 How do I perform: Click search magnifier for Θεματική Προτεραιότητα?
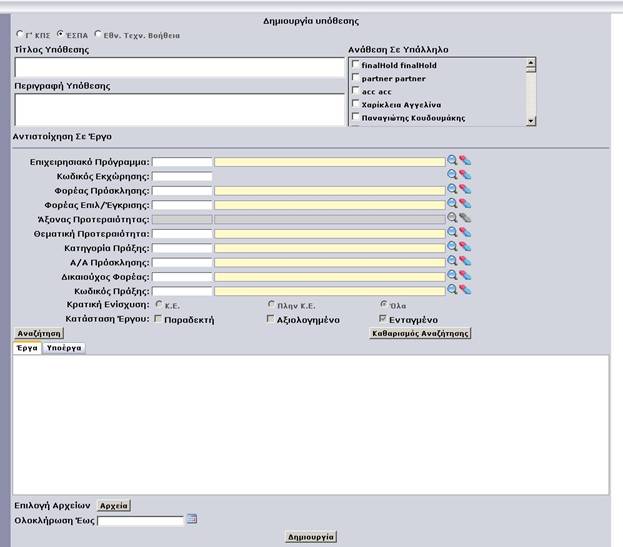tap(452, 233)
